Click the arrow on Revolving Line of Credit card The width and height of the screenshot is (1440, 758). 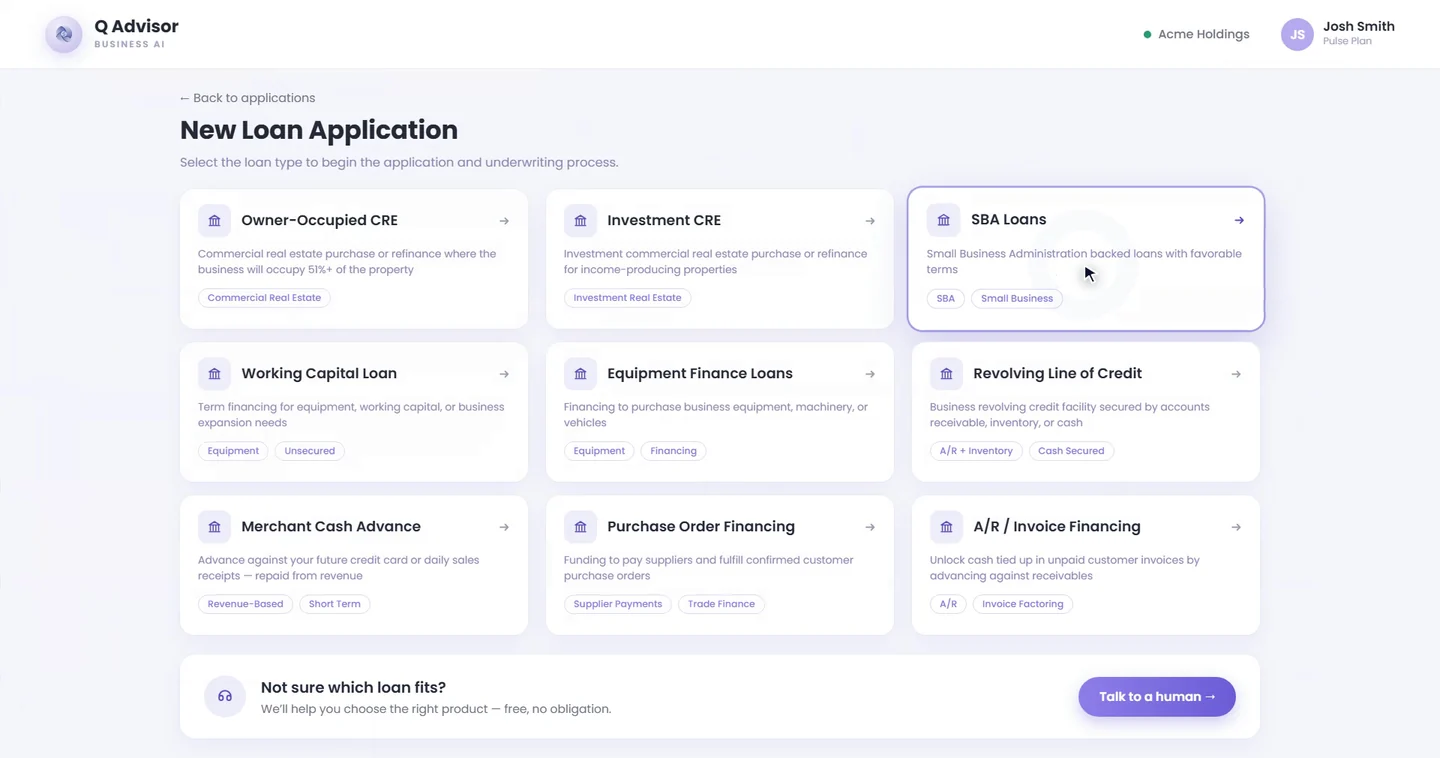coord(1236,374)
